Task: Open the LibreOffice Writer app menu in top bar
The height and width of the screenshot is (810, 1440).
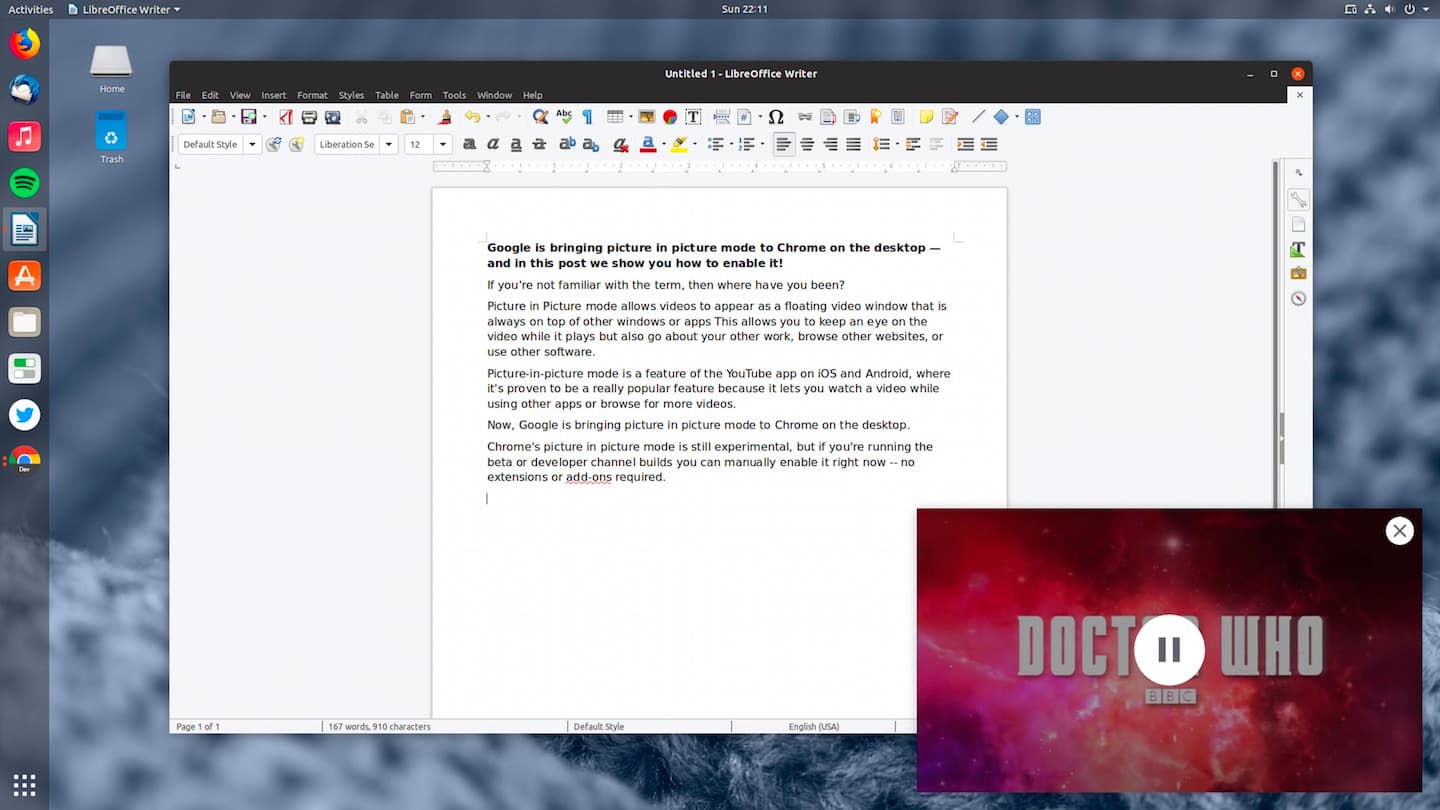Action: pyautogui.click(x=125, y=9)
